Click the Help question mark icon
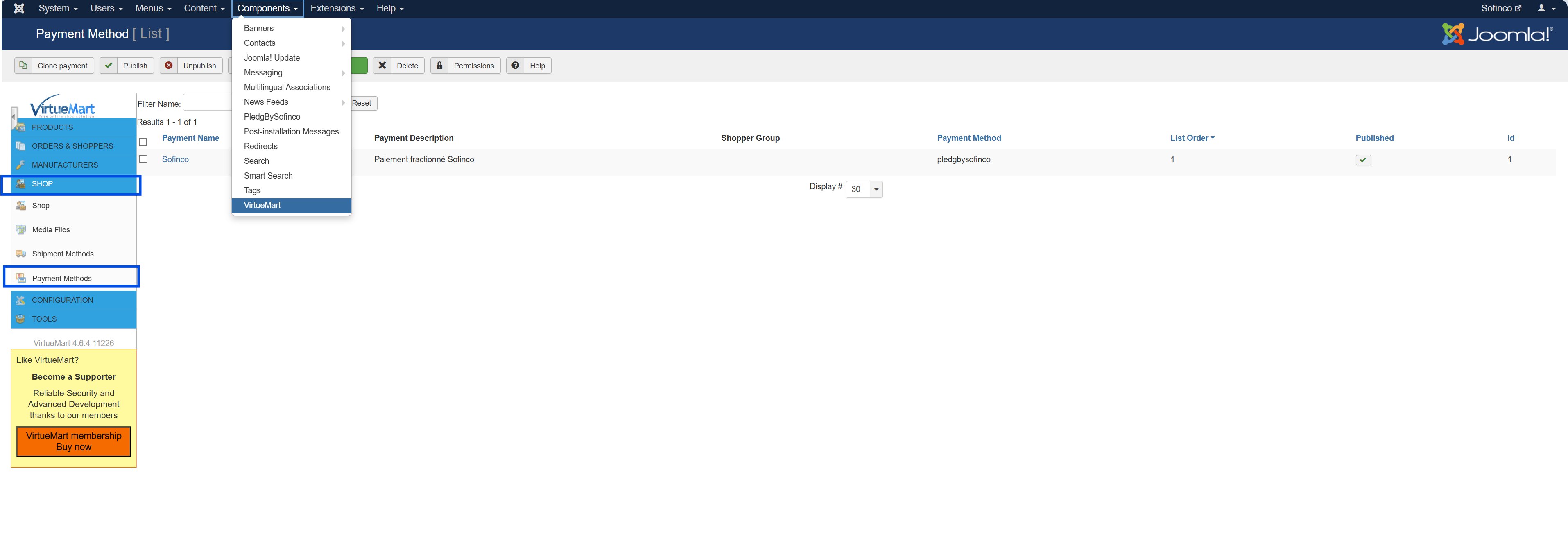Image resolution: width=1568 pixels, height=548 pixels. coord(515,65)
